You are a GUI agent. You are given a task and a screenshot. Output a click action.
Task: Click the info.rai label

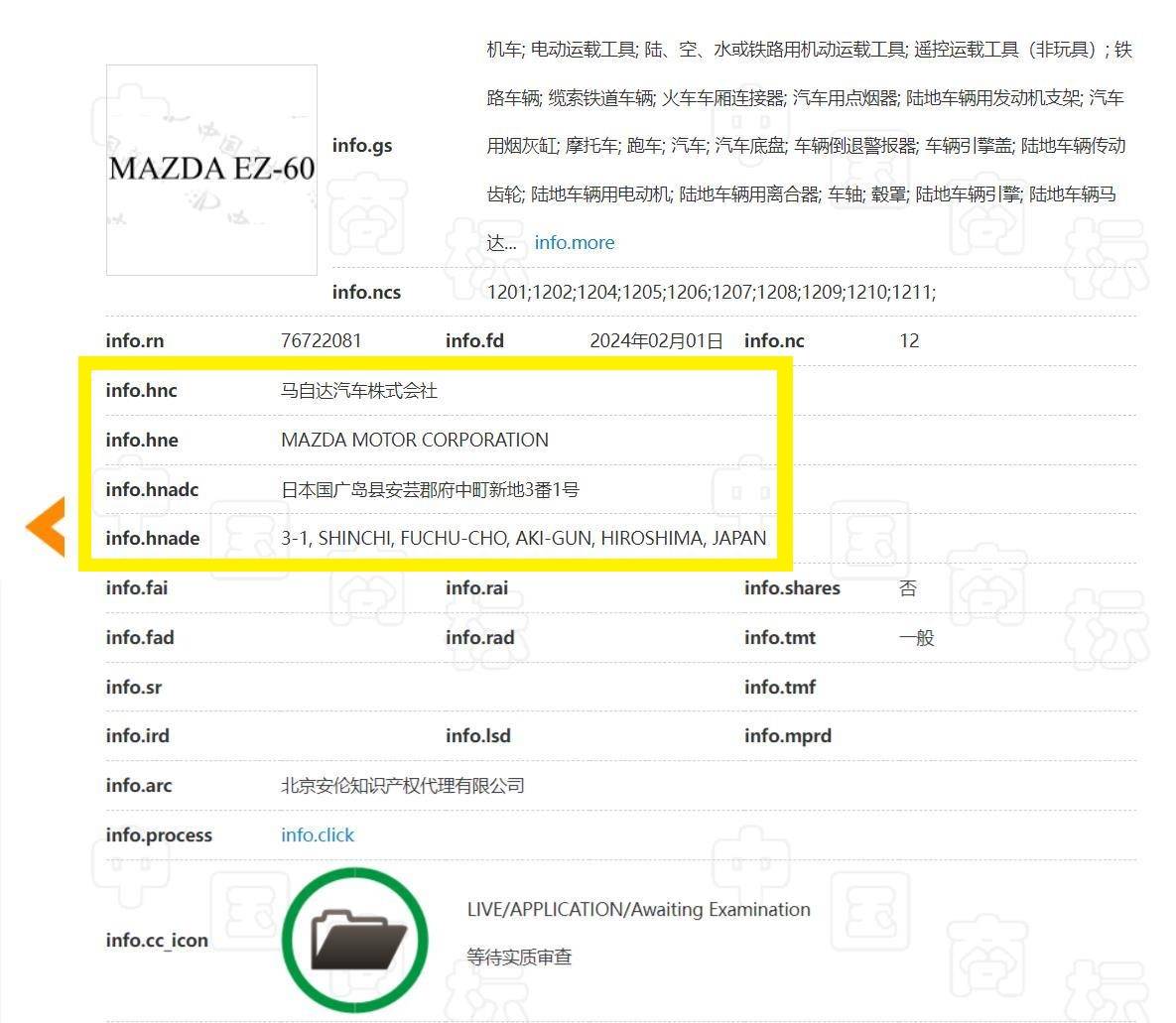477,588
